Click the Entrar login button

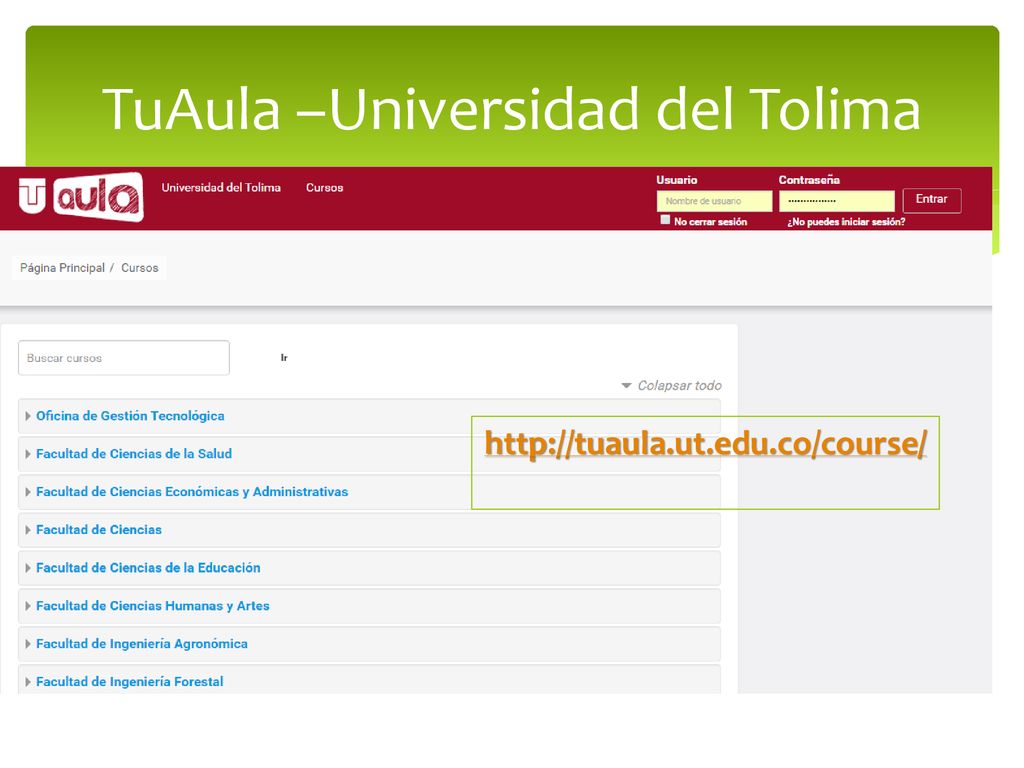tap(931, 200)
